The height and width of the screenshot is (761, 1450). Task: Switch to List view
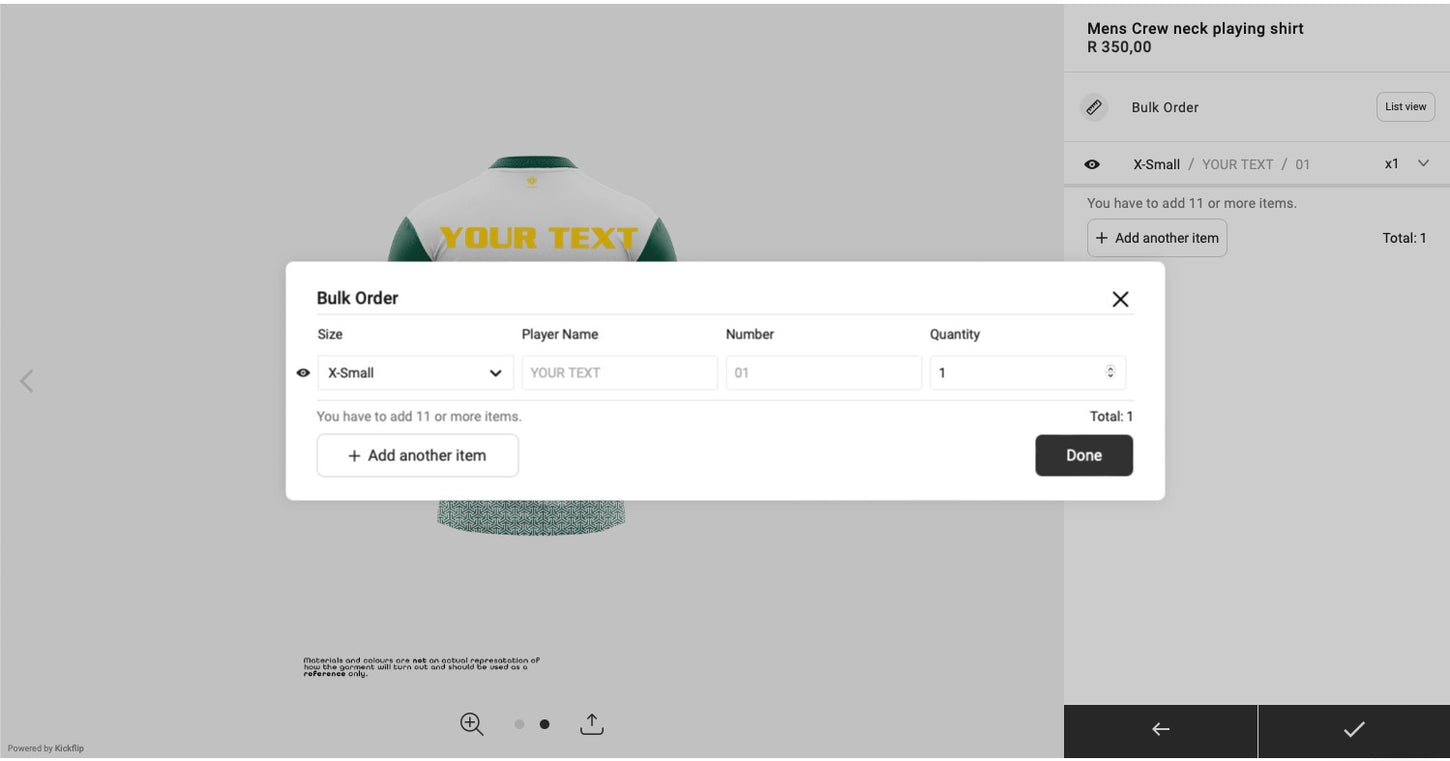(x=1405, y=107)
